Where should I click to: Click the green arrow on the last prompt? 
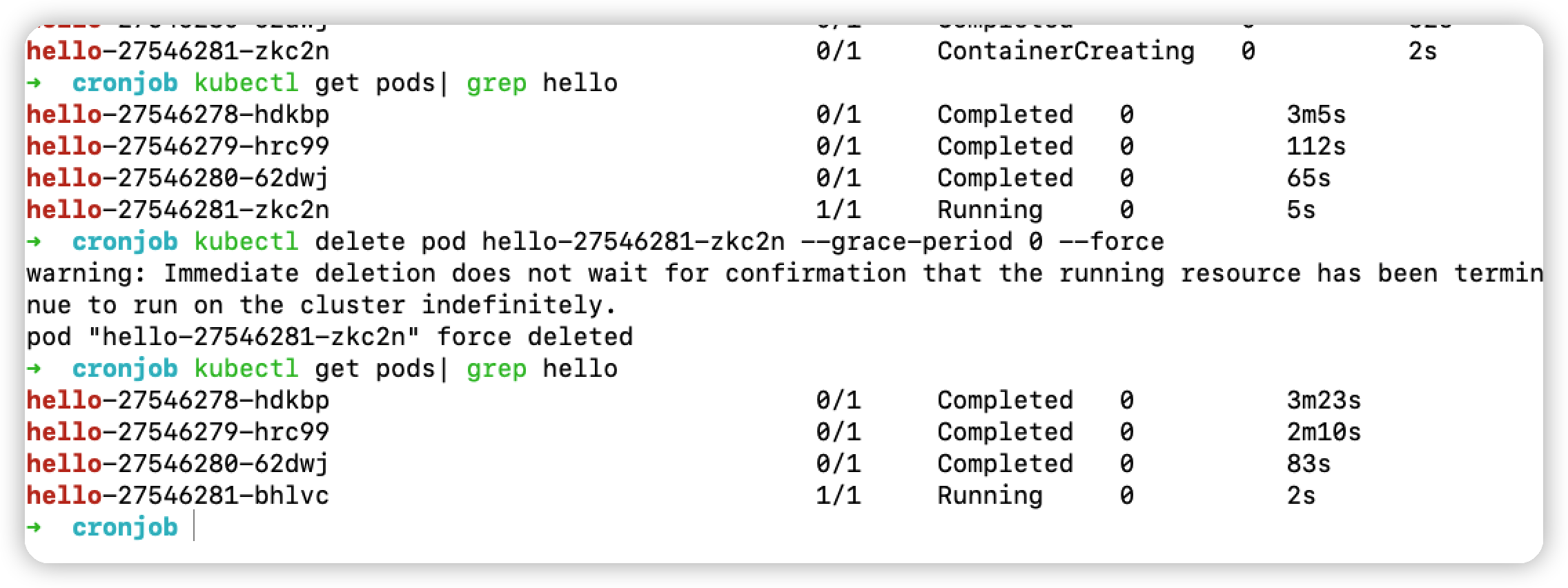[x=34, y=527]
